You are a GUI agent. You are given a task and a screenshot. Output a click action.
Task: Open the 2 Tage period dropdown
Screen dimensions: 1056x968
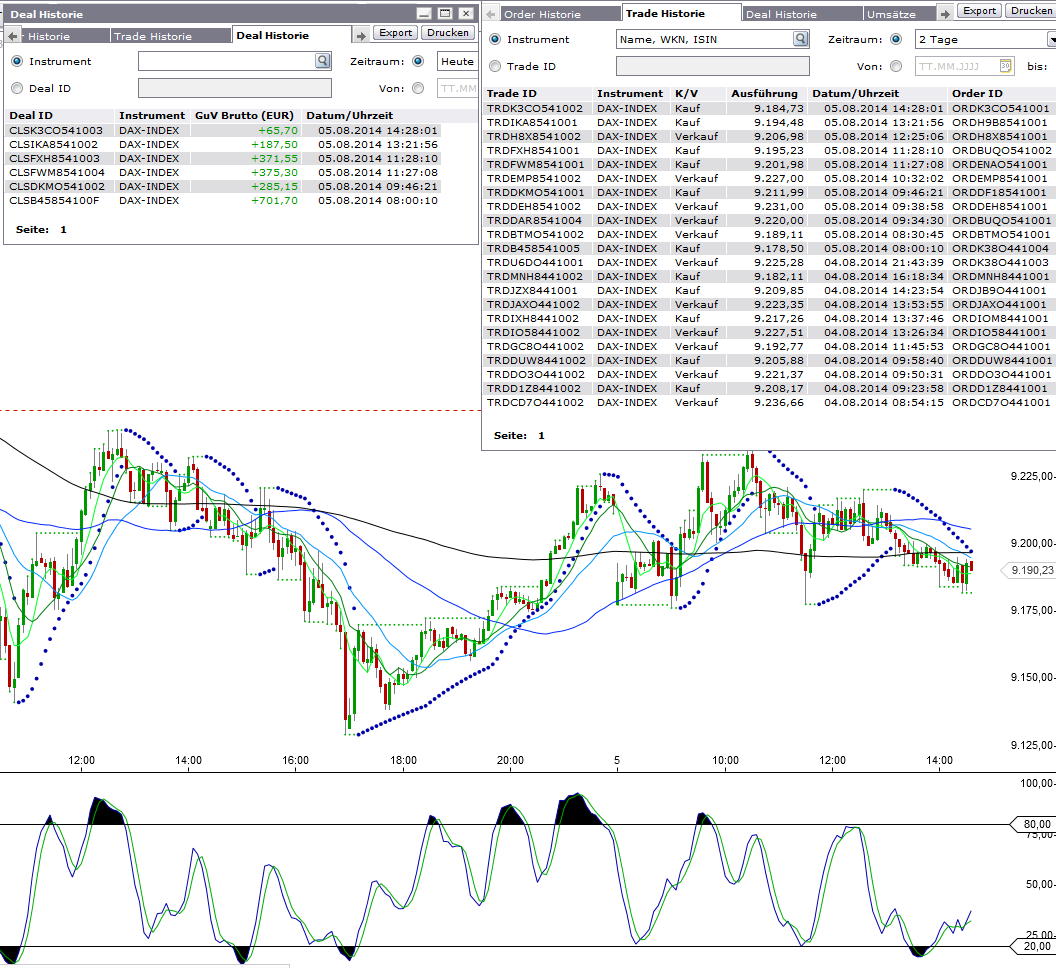985,39
